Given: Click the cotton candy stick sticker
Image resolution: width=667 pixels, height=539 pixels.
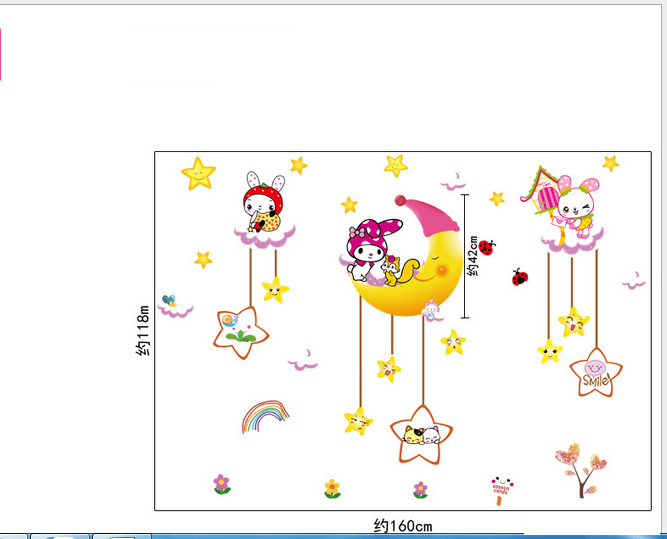Looking at the screenshot, I should (x=501, y=491).
